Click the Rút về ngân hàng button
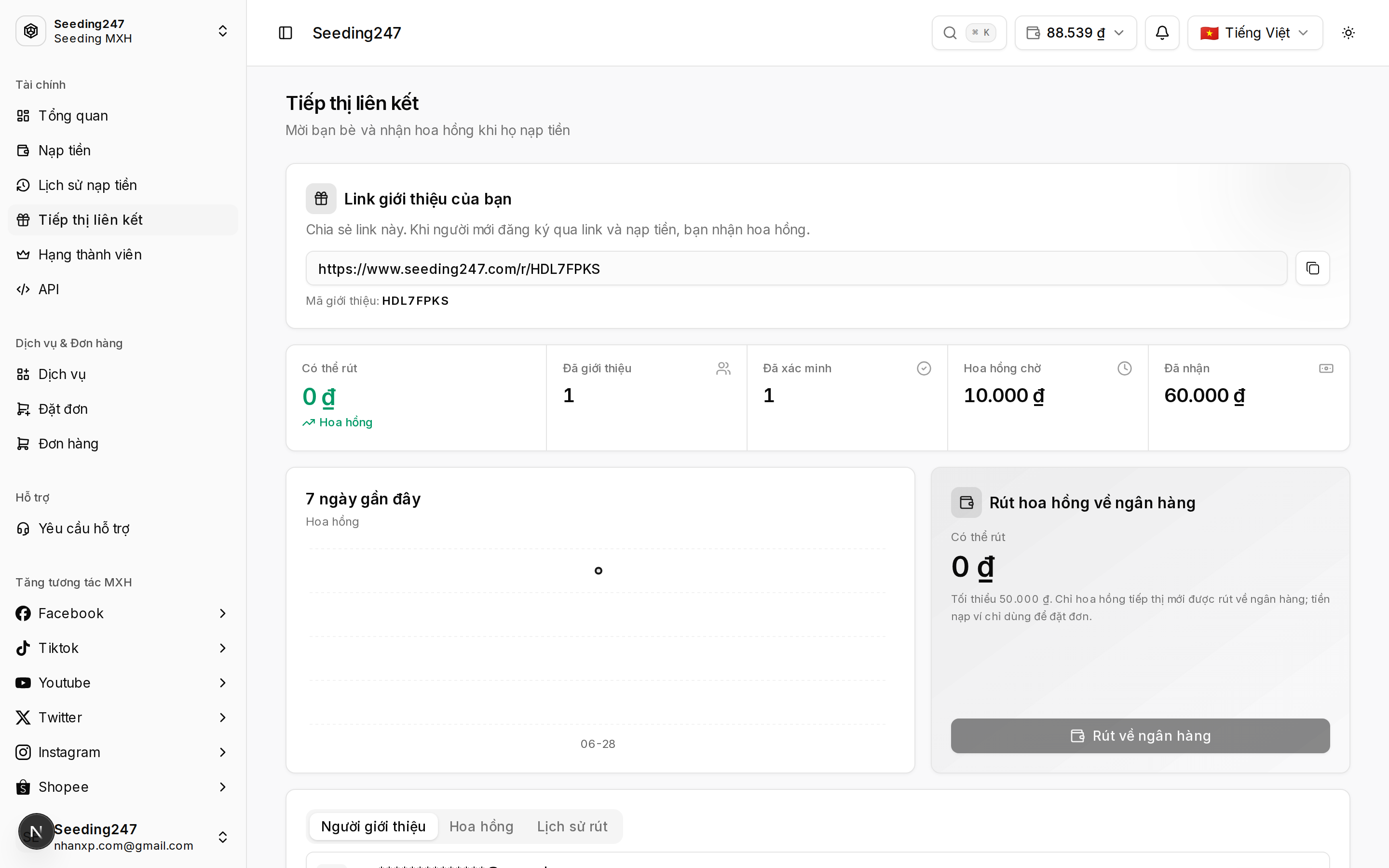Image resolution: width=1389 pixels, height=868 pixels. [x=1140, y=735]
